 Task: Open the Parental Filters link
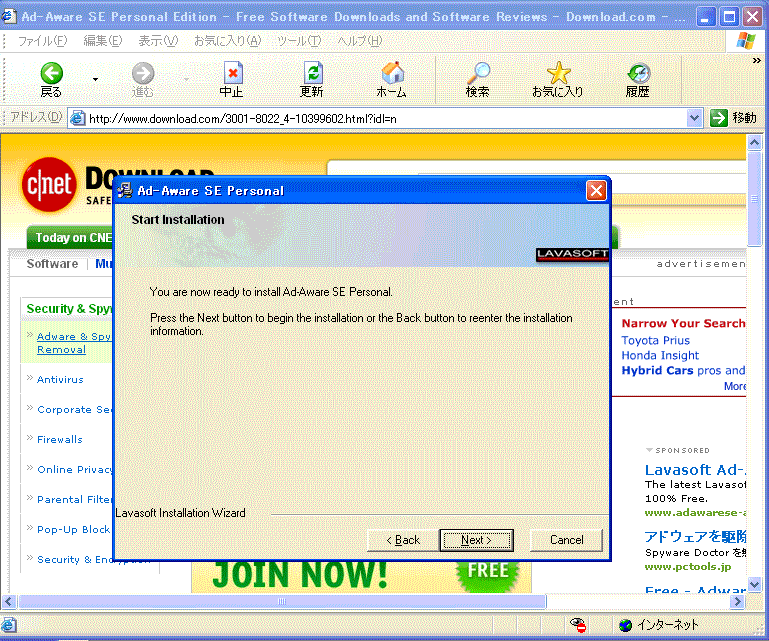click(x=75, y=499)
